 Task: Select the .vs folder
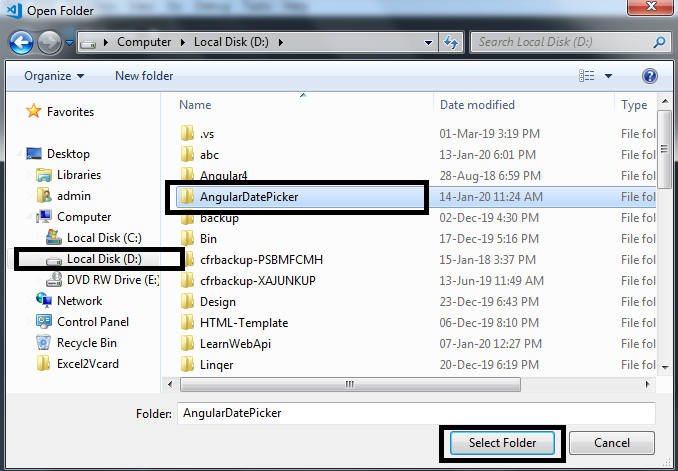pos(207,134)
